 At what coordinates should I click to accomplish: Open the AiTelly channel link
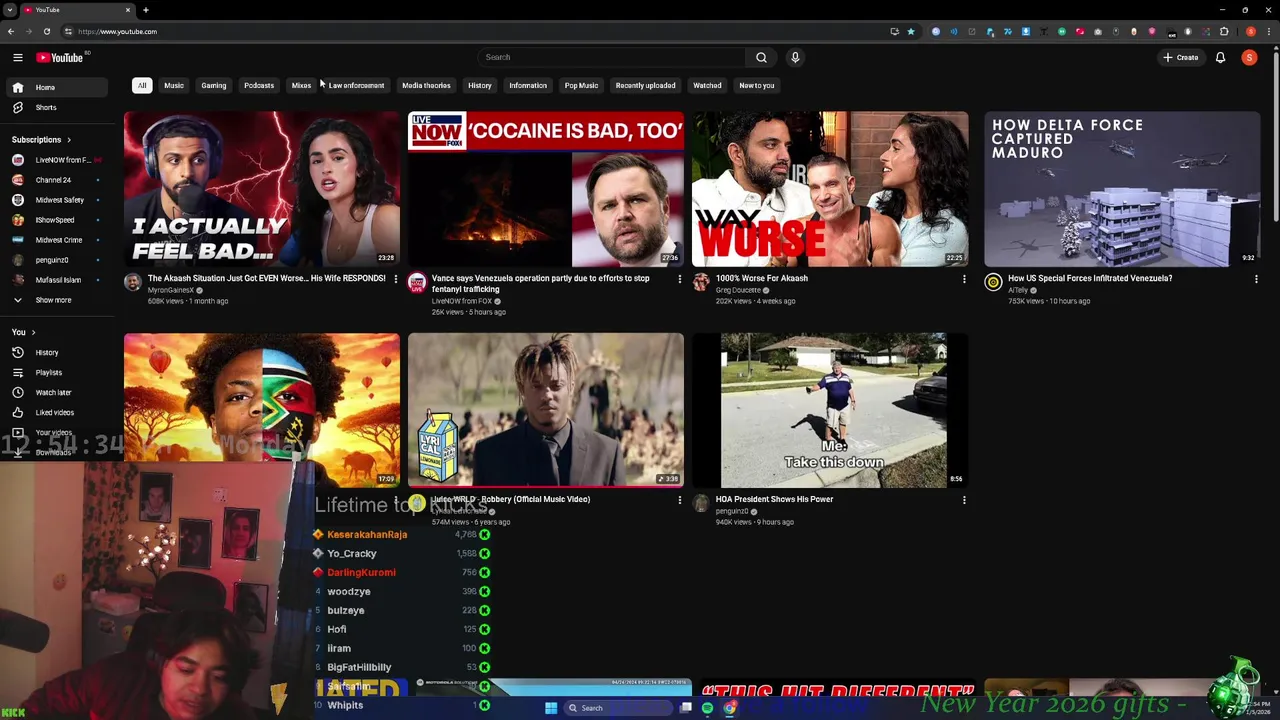(x=1018, y=290)
